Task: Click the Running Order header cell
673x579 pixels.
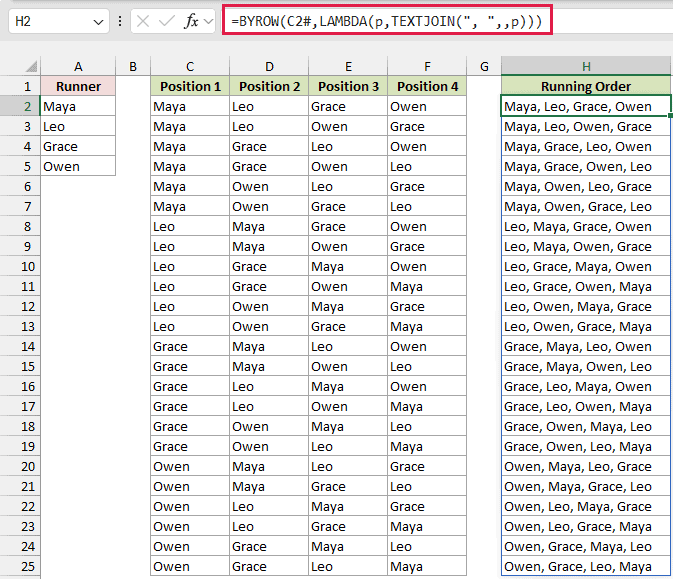Action: point(586,86)
